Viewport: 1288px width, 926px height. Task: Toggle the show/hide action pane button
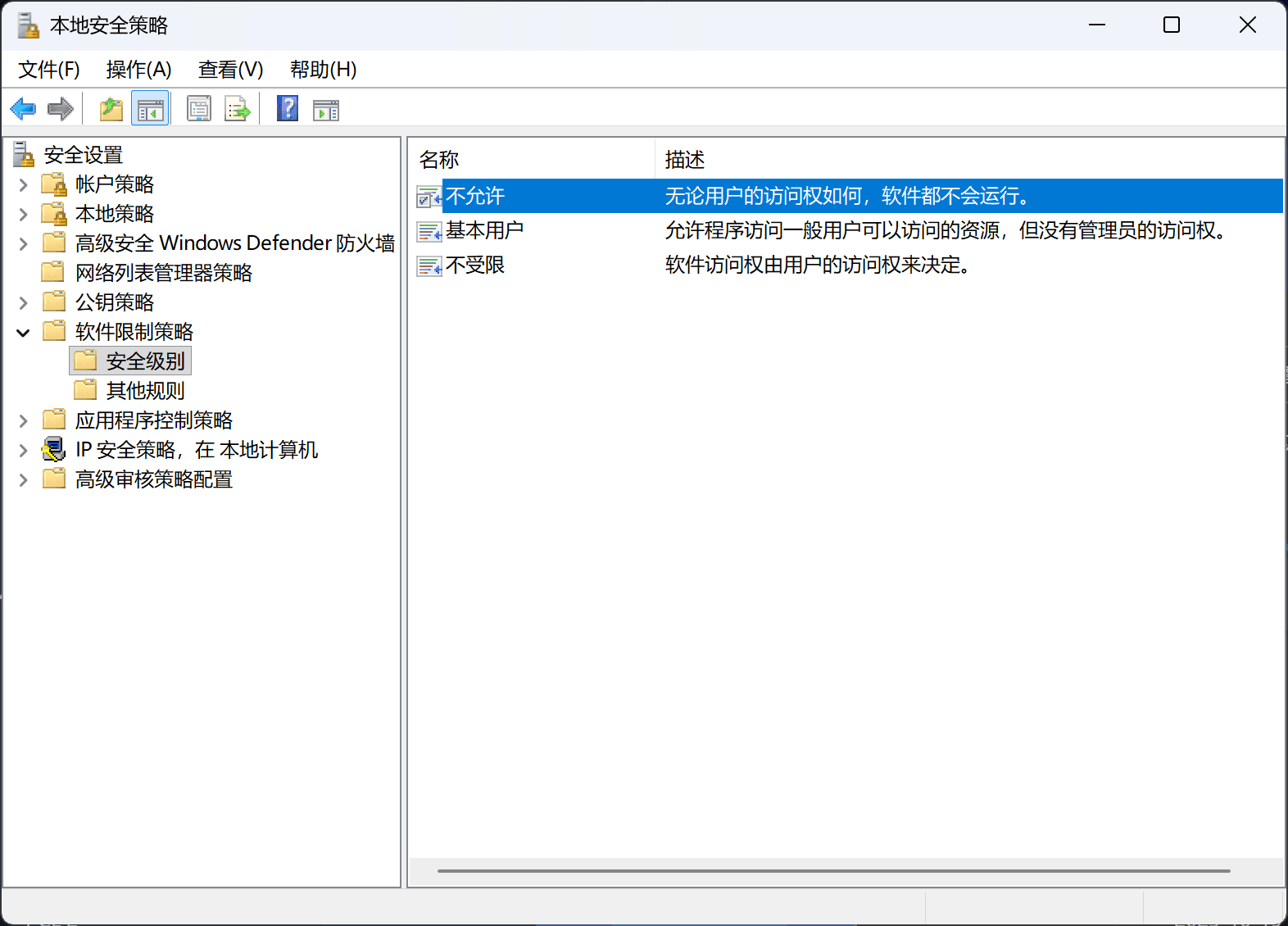[326, 109]
